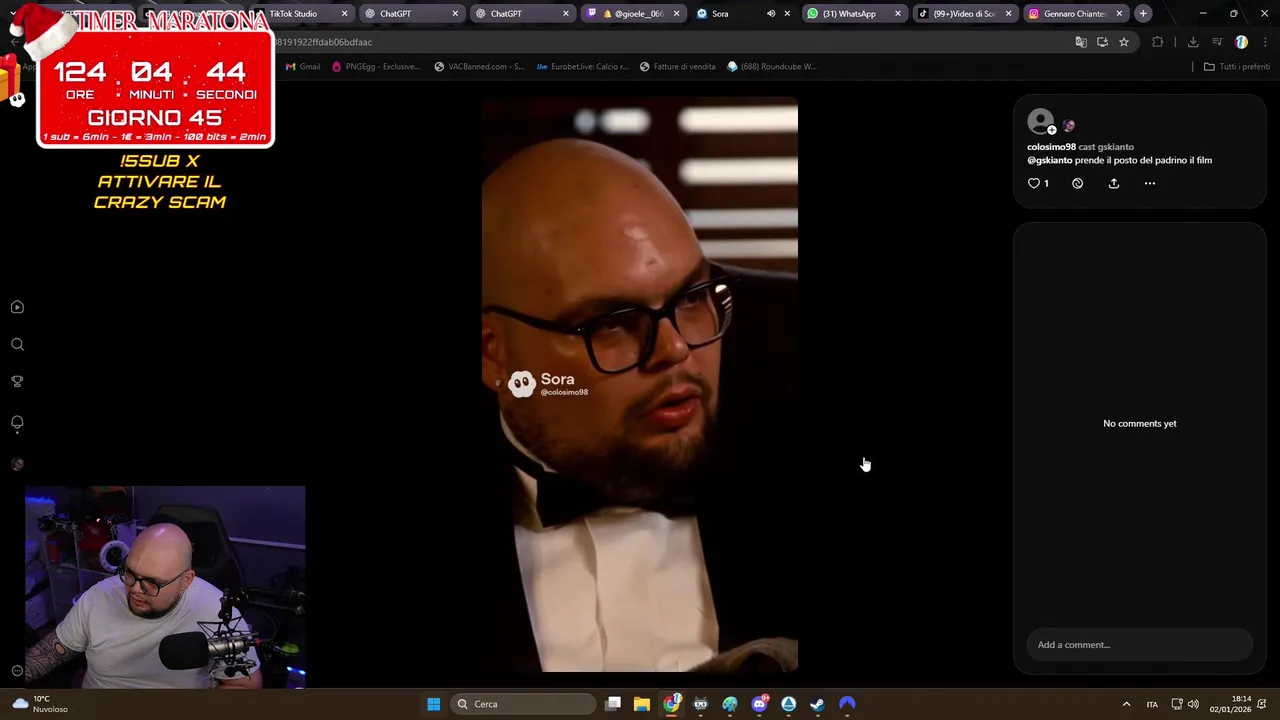Click the ITA language indicator

pos(1152,704)
